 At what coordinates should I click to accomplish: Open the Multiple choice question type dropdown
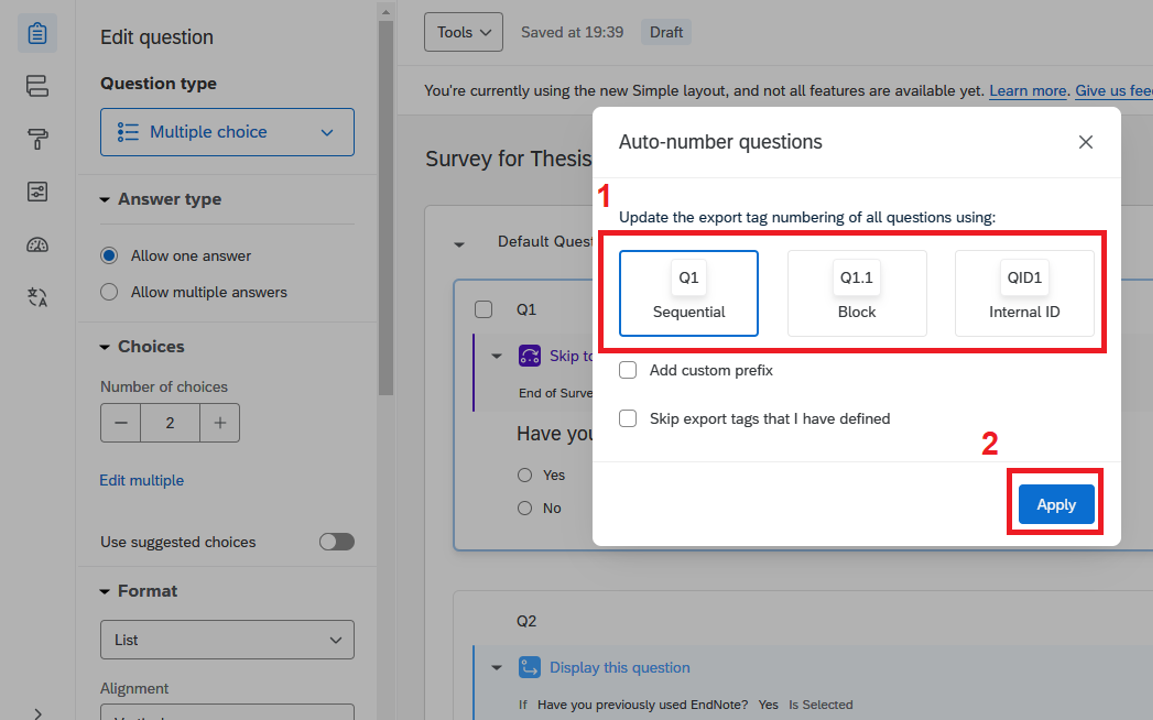(227, 132)
